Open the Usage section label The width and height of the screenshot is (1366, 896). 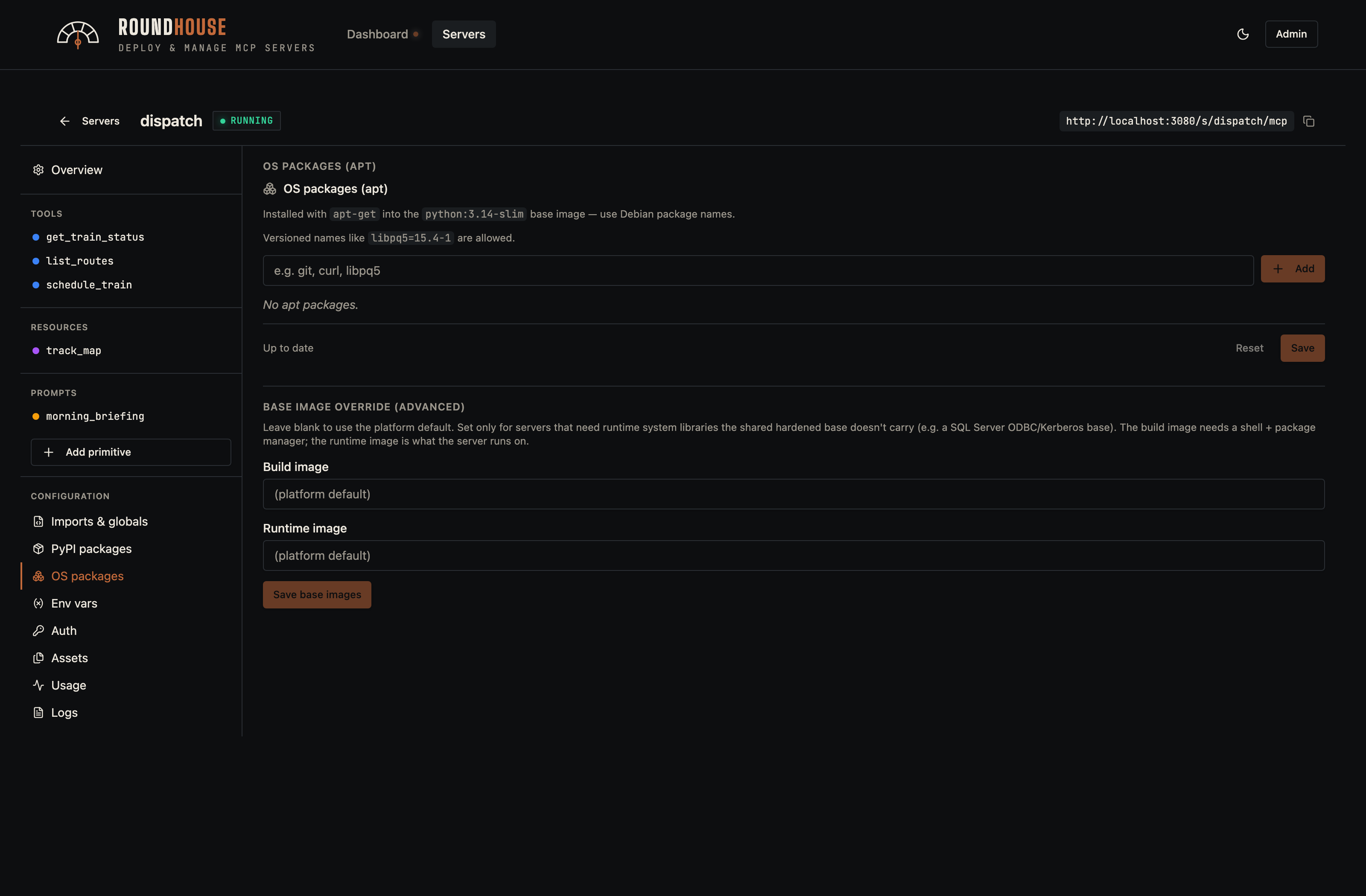(x=68, y=686)
